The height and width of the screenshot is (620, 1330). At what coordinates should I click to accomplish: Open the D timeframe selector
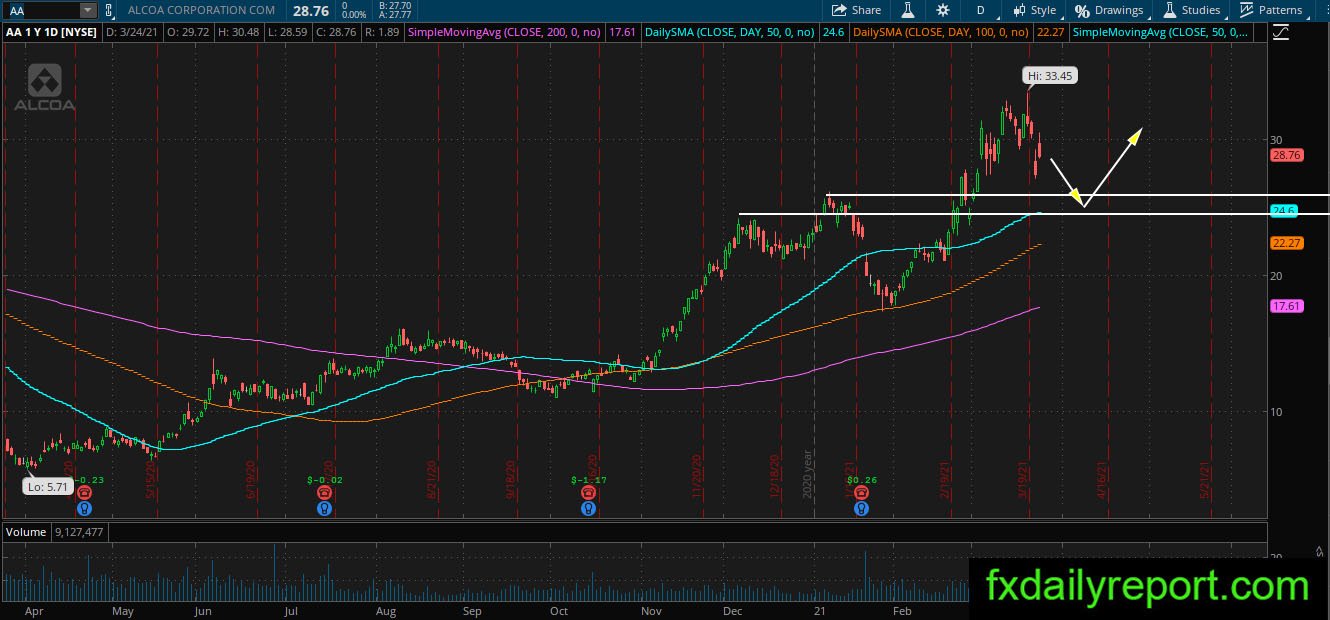[x=980, y=10]
